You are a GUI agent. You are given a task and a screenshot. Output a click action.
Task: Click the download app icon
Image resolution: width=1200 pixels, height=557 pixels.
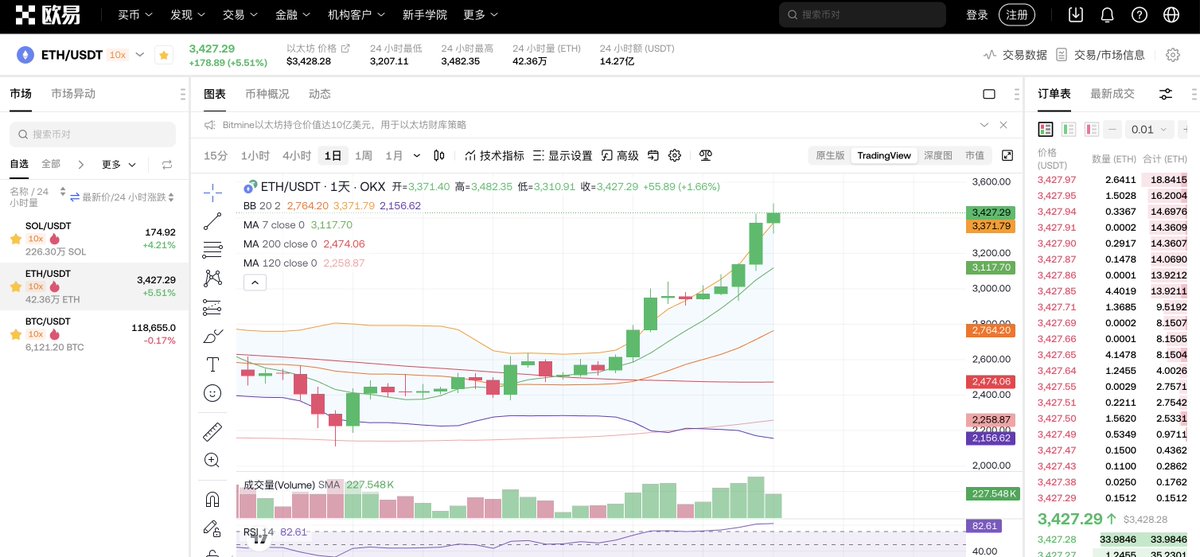pyautogui.click(x=1076, y=15)
